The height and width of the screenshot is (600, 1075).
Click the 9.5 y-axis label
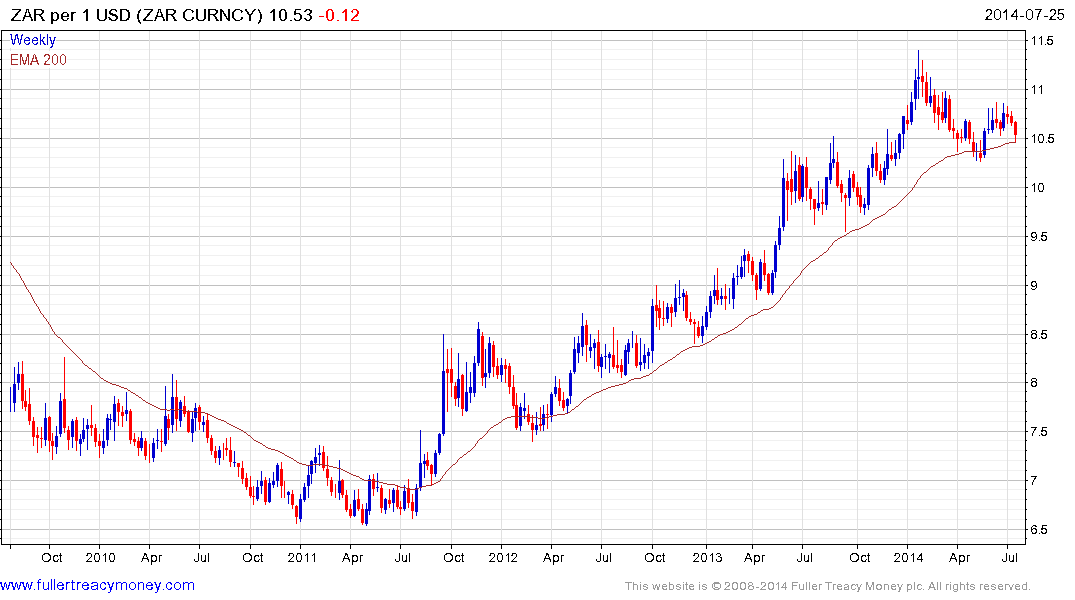[x=1039, y=237]
